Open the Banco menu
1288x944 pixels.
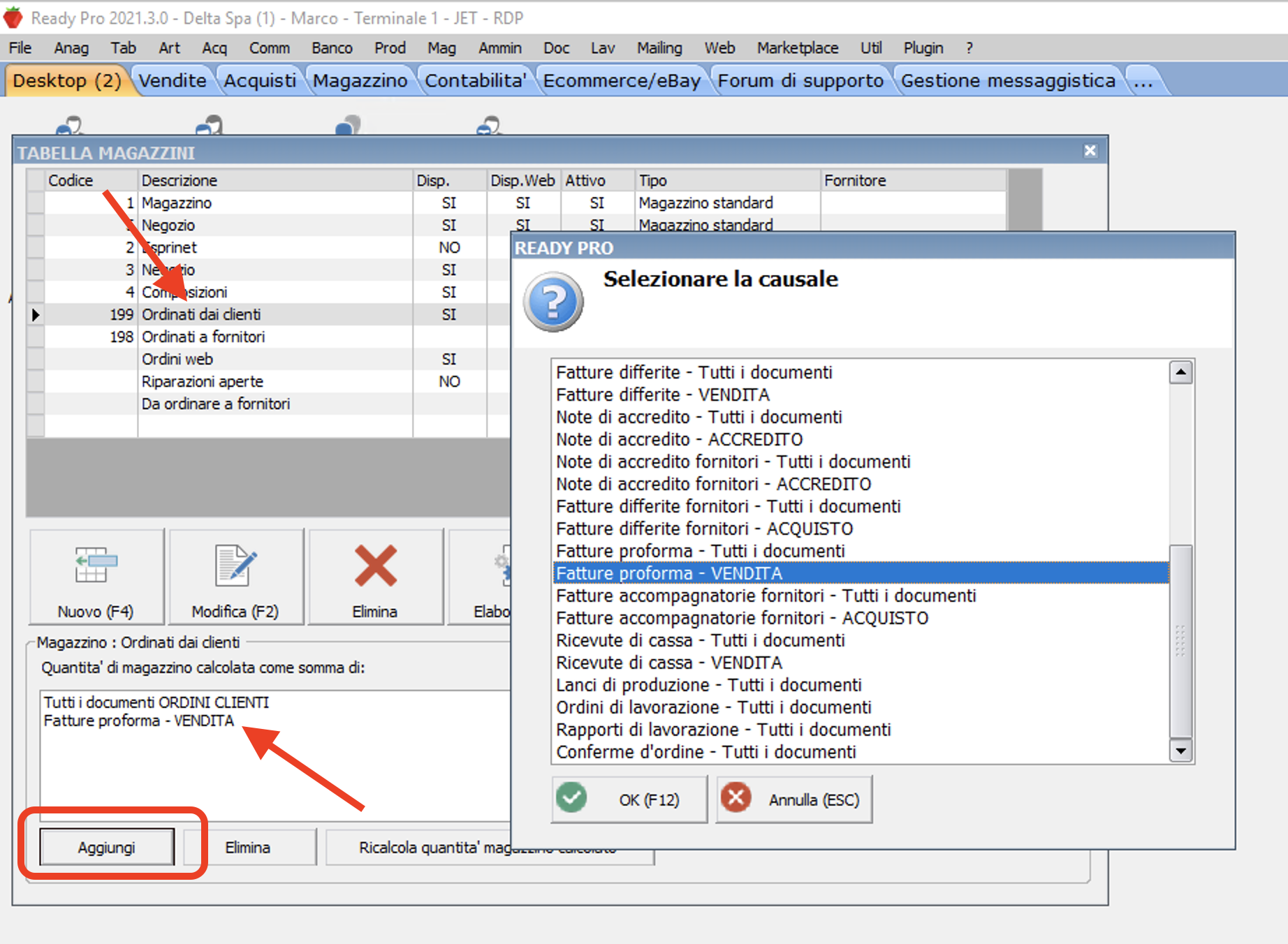tap(332, 47)
